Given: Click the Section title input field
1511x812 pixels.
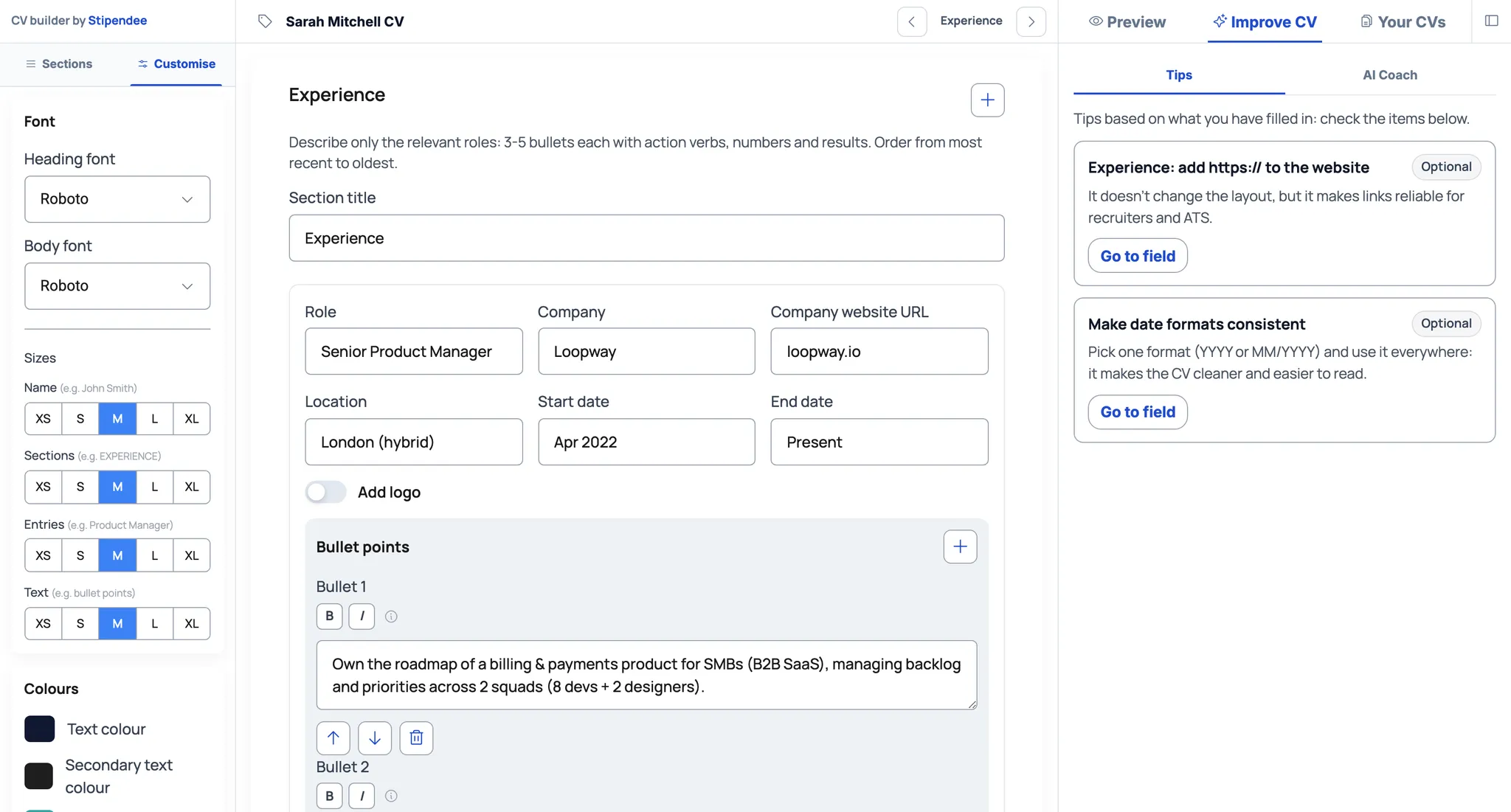Looking at the screenshot, I should [x=646, y=238].
